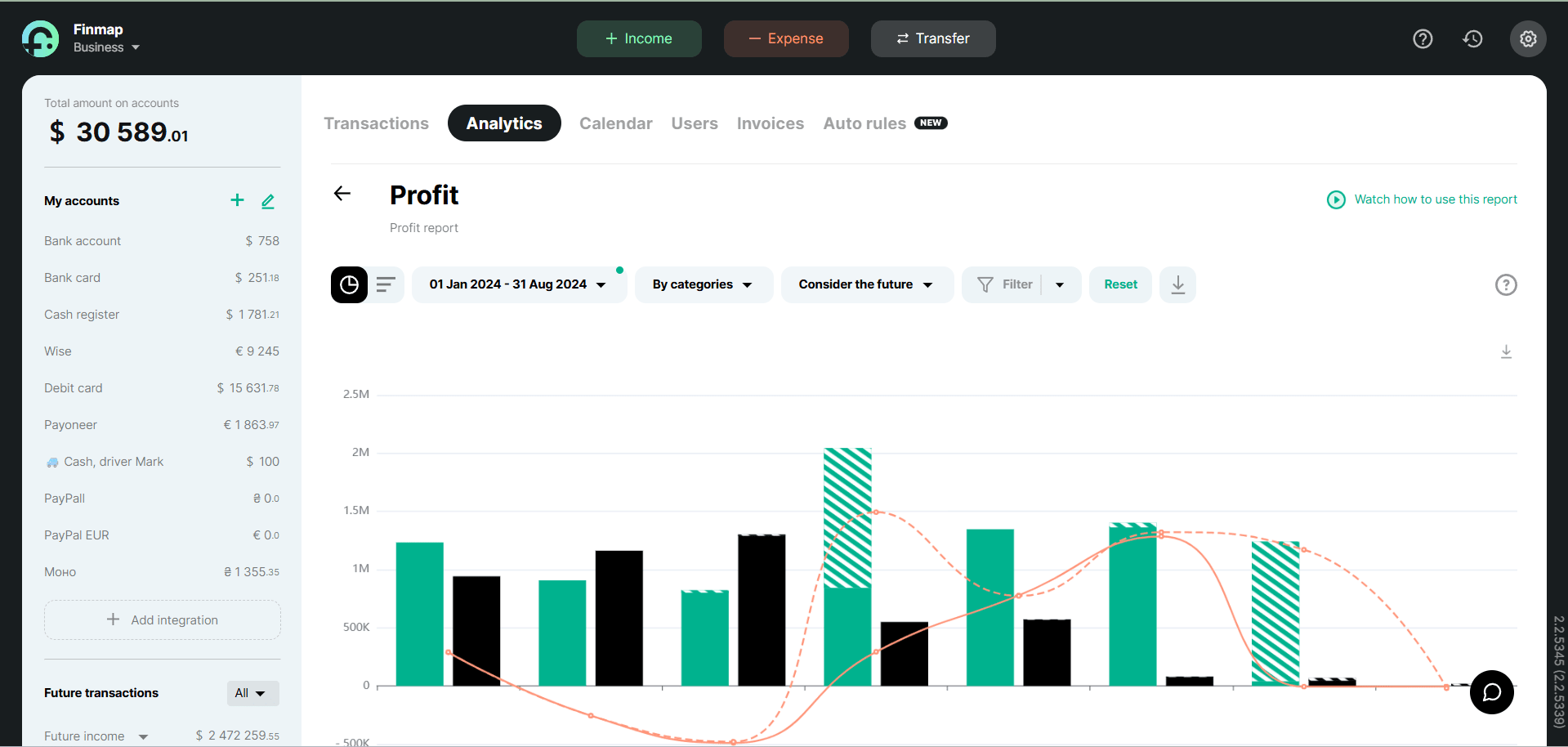Open the Calendar tab
Image resolution: width=1568 pixels, height=747 pixels.
point(615,123)
